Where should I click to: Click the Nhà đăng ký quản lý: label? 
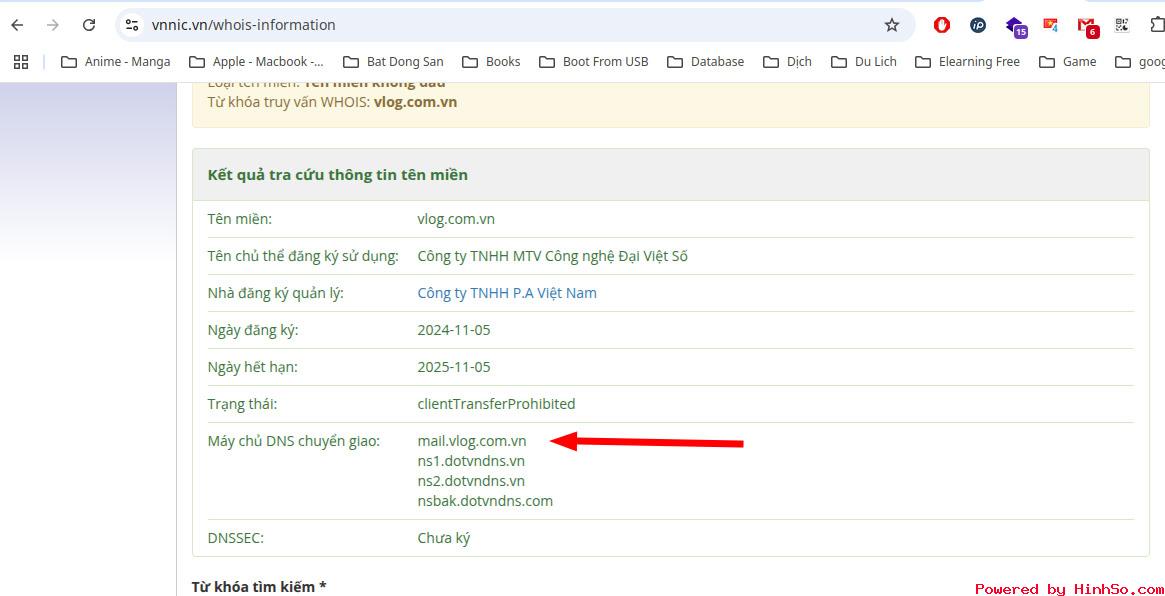(276, 293)
